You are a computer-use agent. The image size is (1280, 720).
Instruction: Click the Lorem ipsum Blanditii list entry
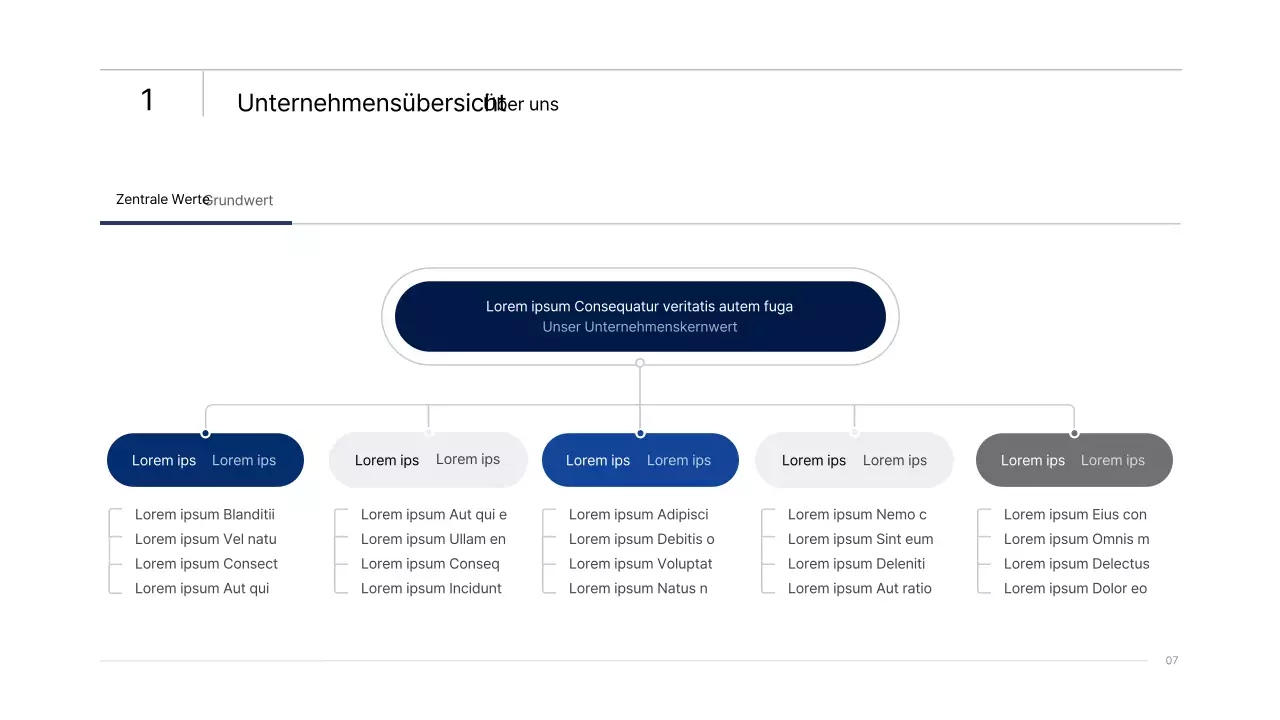click(205, 514)
